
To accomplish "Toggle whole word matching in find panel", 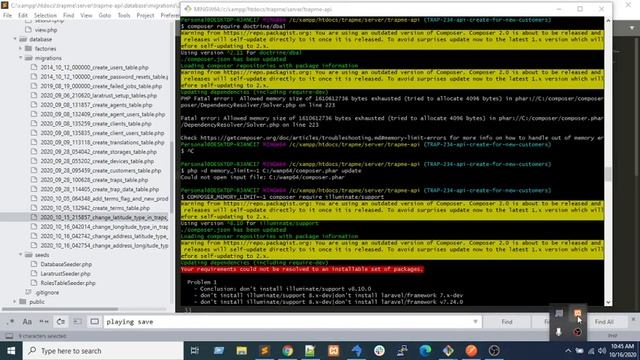I will 44,322.
